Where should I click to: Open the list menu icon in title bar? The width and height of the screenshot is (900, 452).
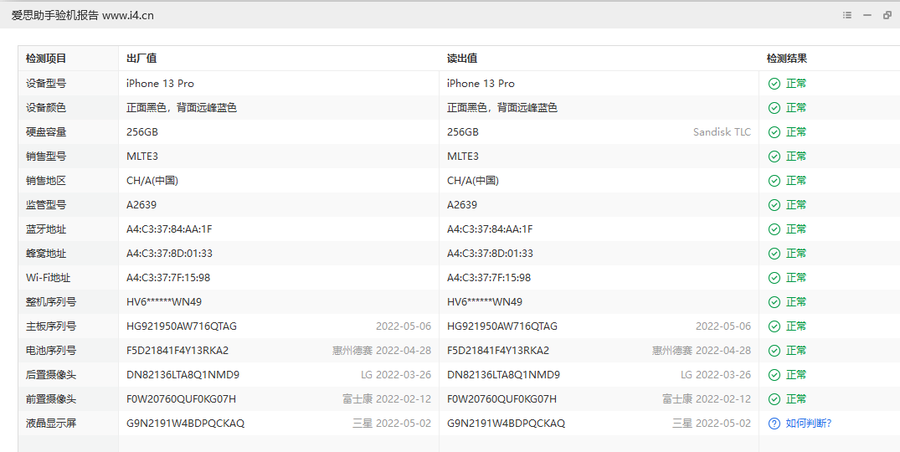(847, 15)
